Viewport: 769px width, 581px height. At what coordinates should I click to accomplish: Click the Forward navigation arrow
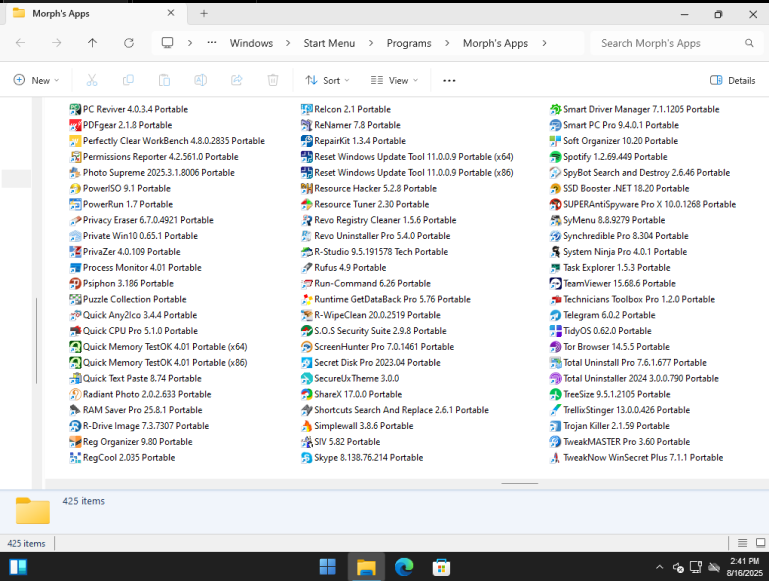(56, 43)
